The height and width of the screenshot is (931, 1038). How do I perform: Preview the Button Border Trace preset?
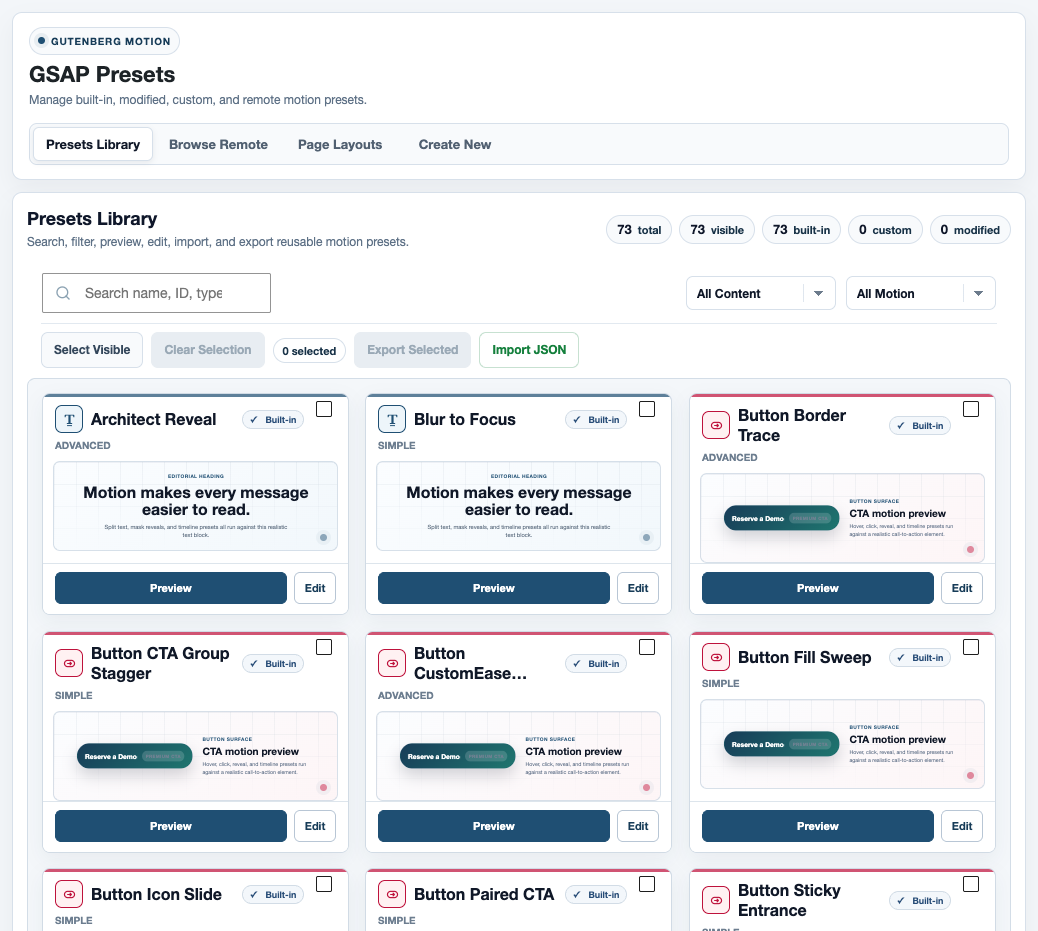pos(818,588)
